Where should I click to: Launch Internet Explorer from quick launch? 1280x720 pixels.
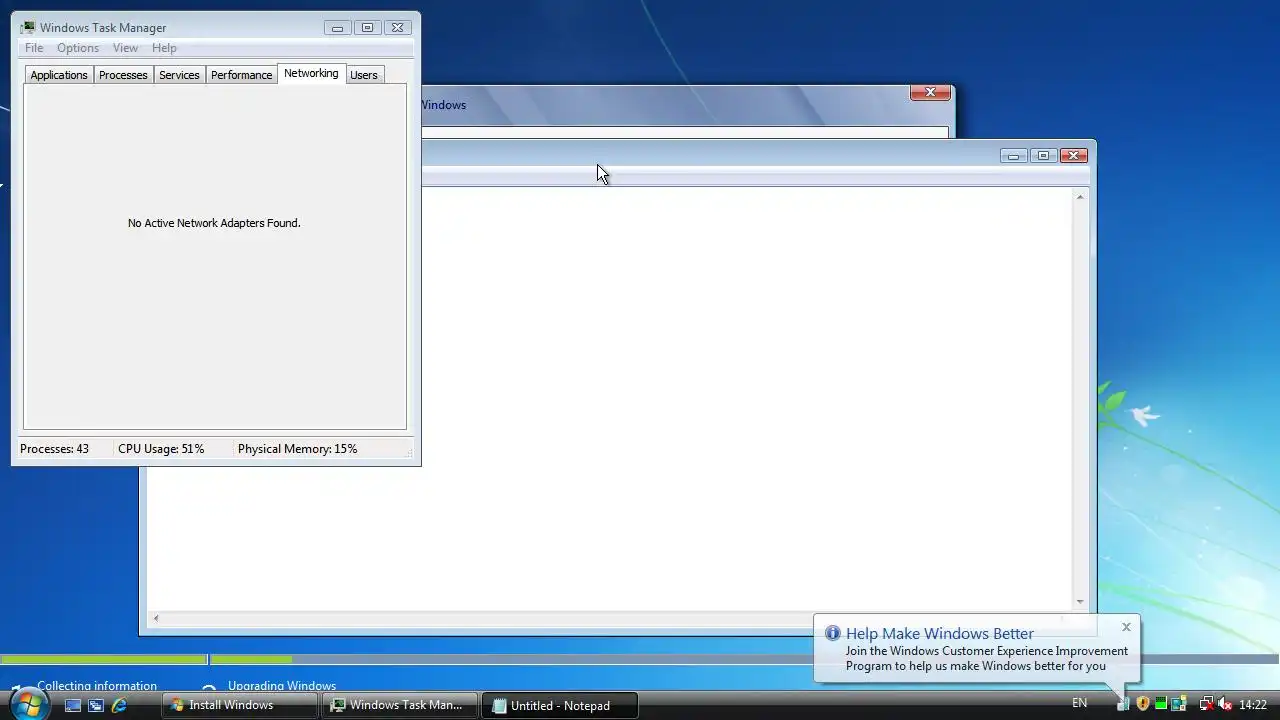(119, 705)
